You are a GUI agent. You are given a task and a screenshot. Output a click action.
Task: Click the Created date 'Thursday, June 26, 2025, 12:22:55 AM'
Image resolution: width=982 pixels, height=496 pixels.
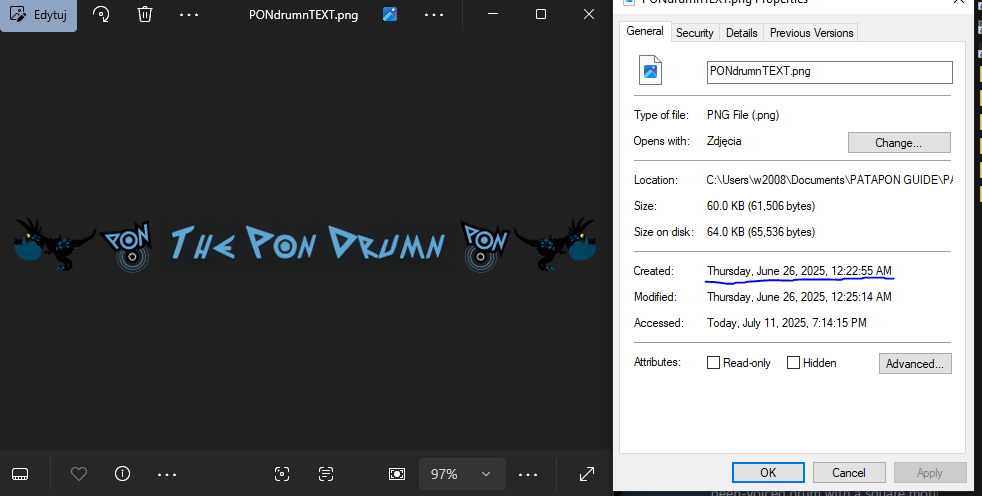pos(799,271)
